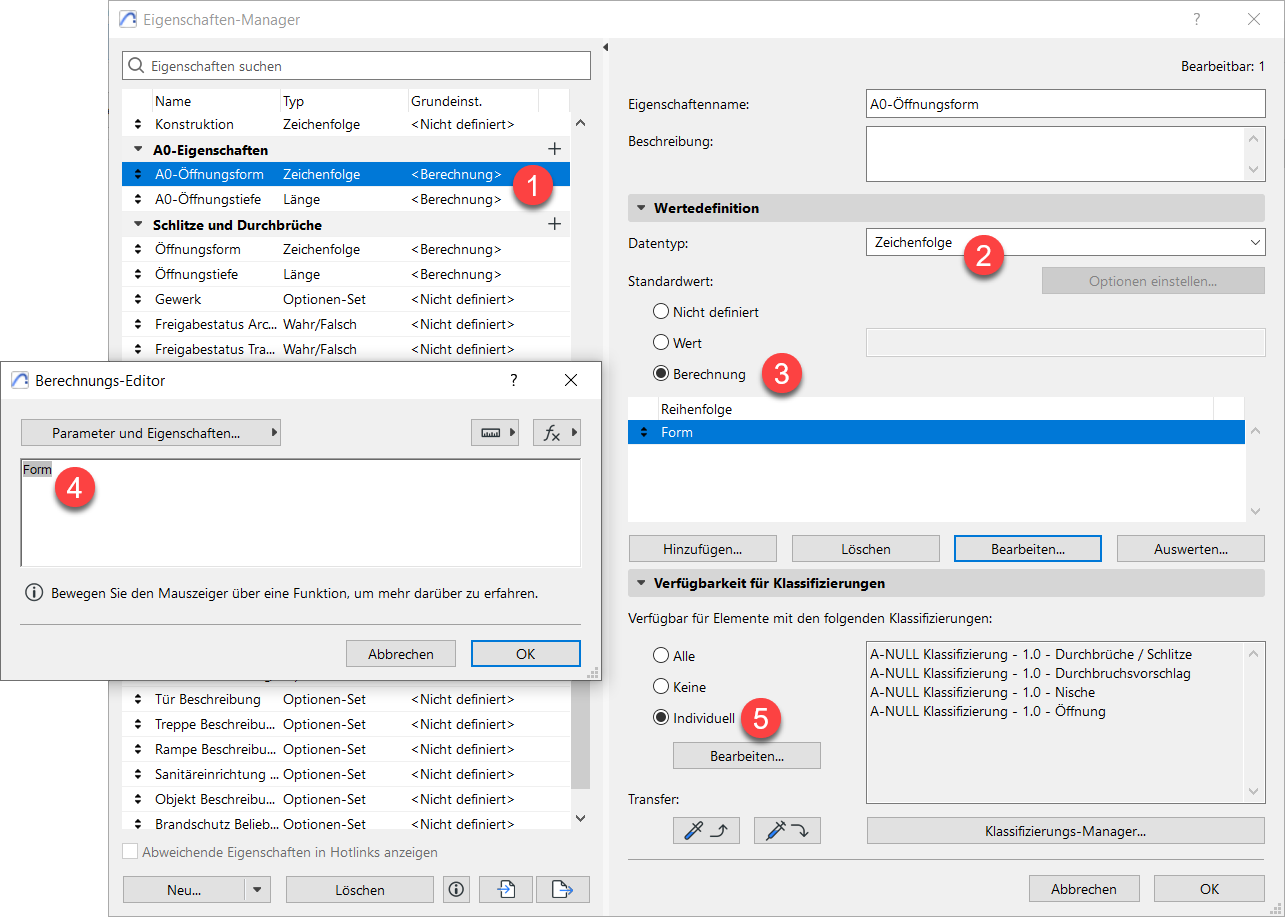Select Brandschutz Belieb... property row
The width and height of the screenshot is (1285, 917).
(346, 824)
